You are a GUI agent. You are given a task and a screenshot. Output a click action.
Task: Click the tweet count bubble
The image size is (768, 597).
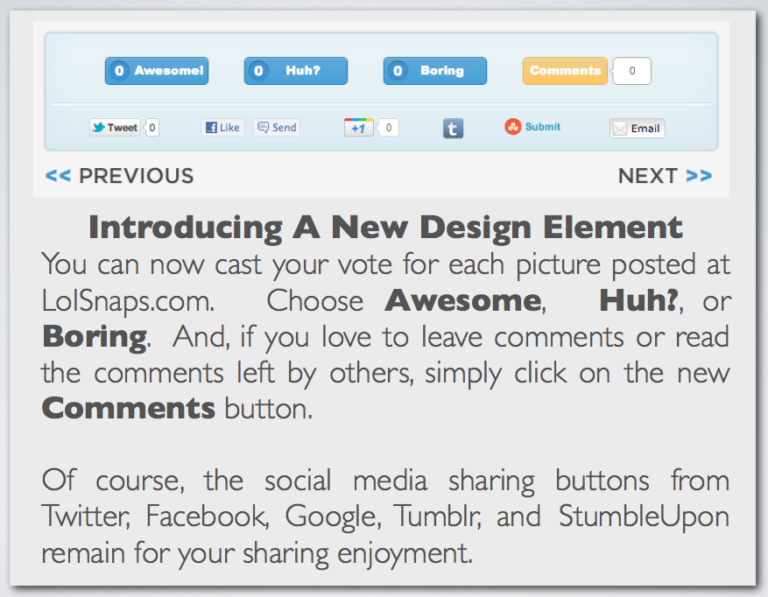click(x=152, y=127)
